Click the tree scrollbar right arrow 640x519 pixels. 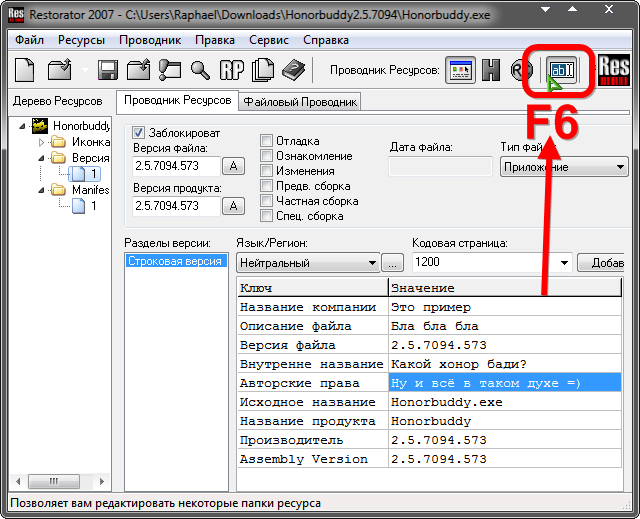tap(102, 481)
